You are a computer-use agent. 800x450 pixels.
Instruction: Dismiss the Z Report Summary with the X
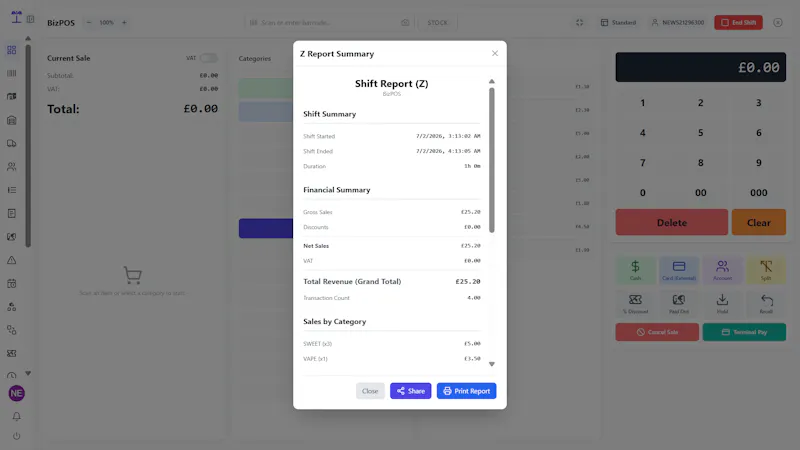[x=495, y=53]
